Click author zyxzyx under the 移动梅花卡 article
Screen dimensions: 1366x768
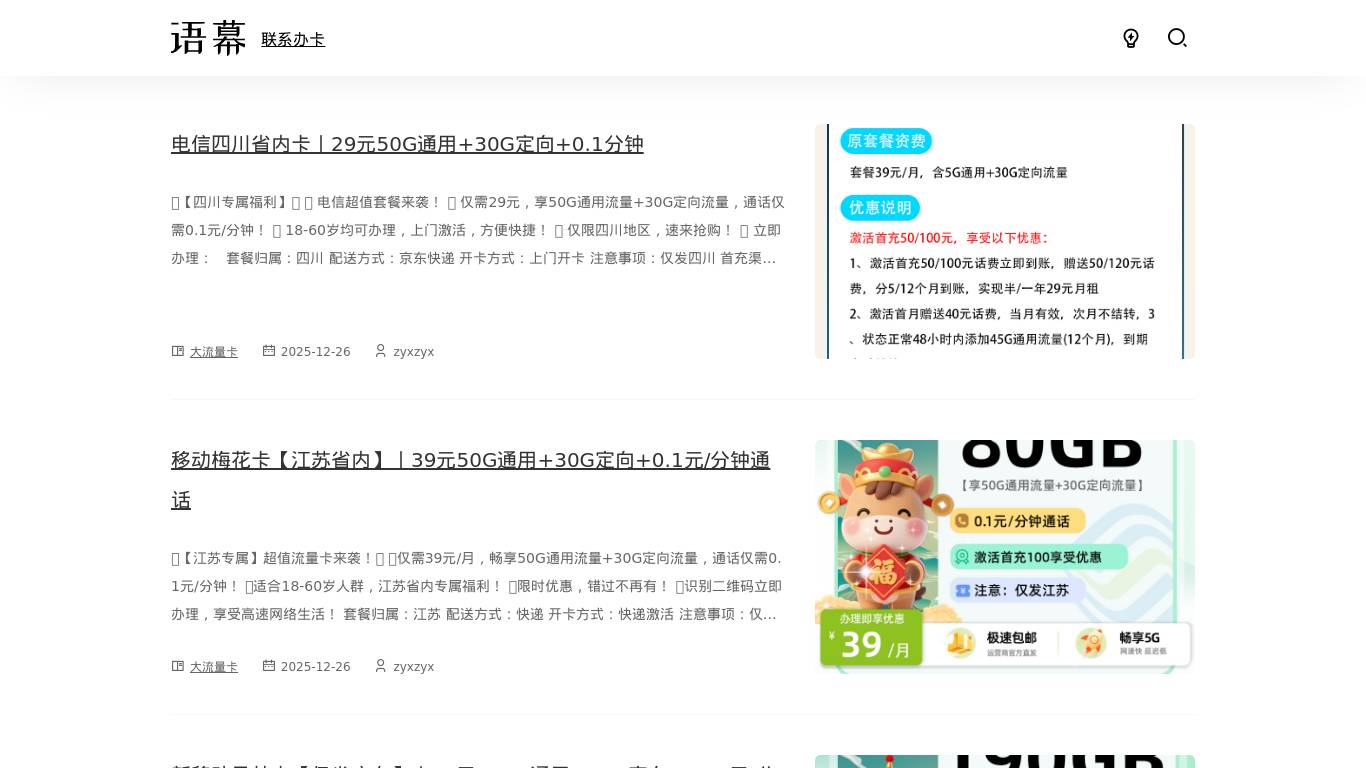click(413, 667)
